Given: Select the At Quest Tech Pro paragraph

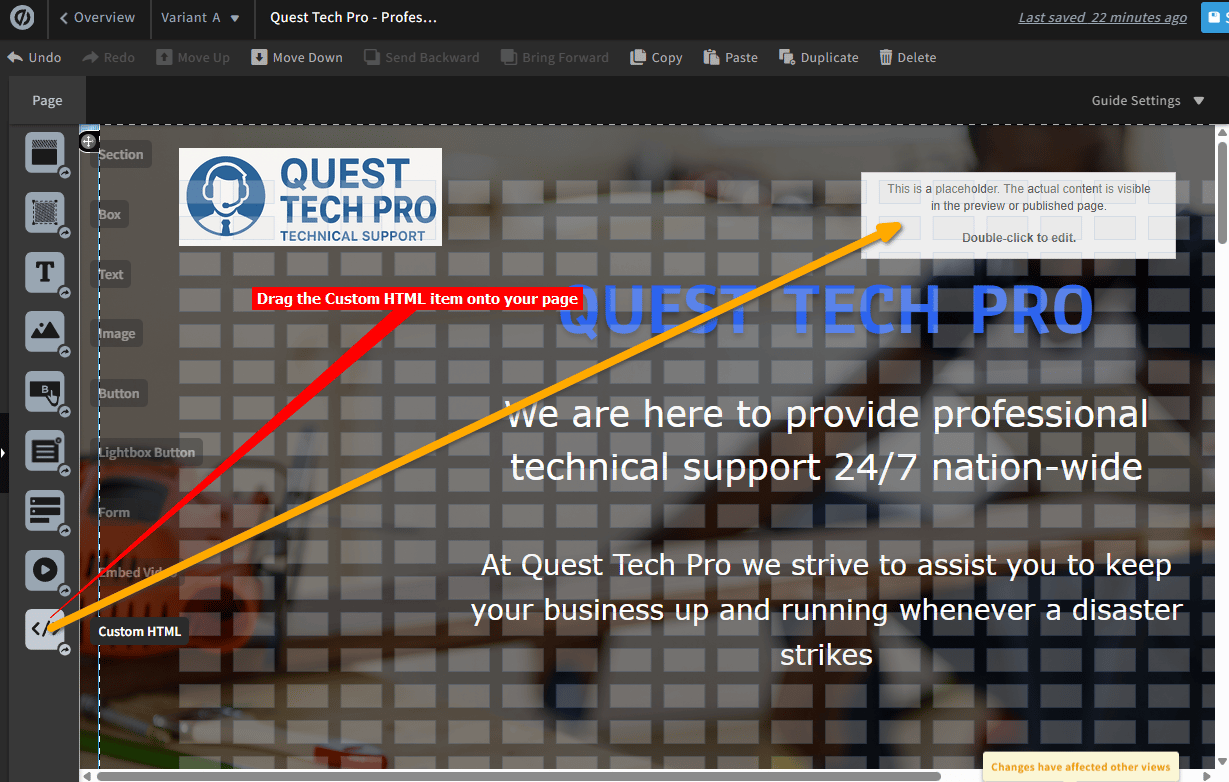Looking at the screenshot, I should coord(826,610).
